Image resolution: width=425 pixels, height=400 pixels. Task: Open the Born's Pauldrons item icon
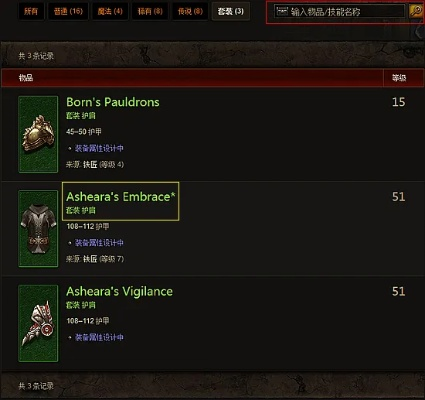click(38, 134)
